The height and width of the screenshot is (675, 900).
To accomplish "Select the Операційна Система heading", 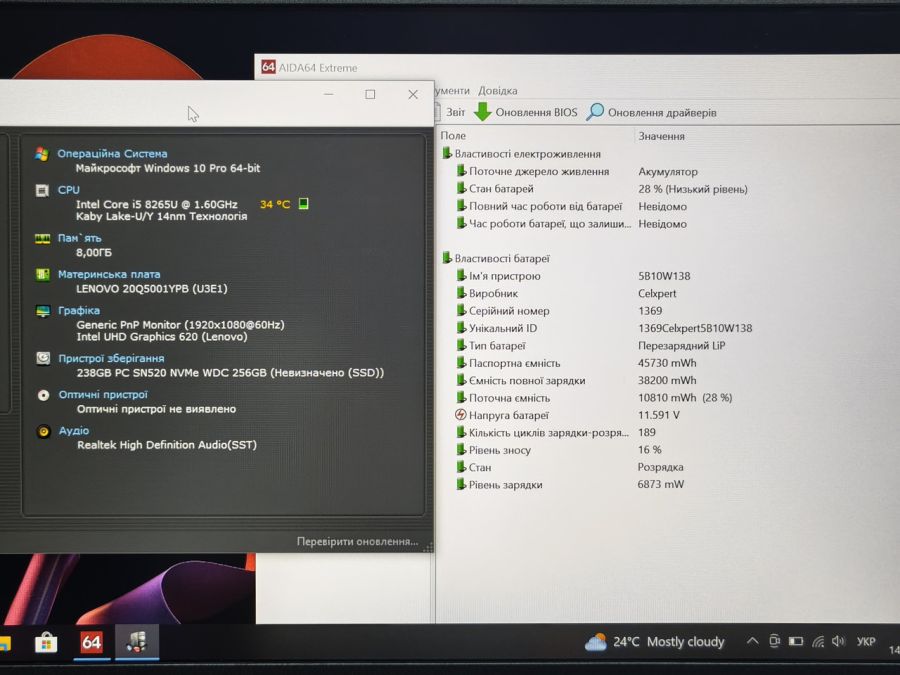I will click(112, 154).
